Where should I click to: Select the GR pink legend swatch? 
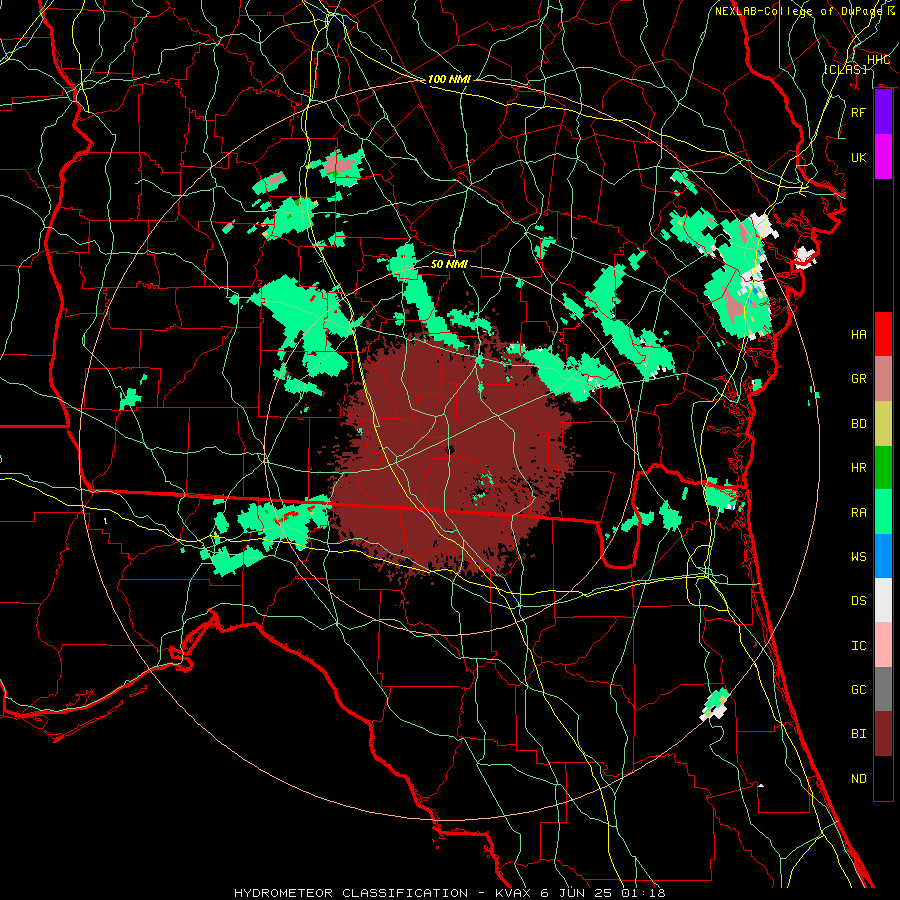point(883,378)
